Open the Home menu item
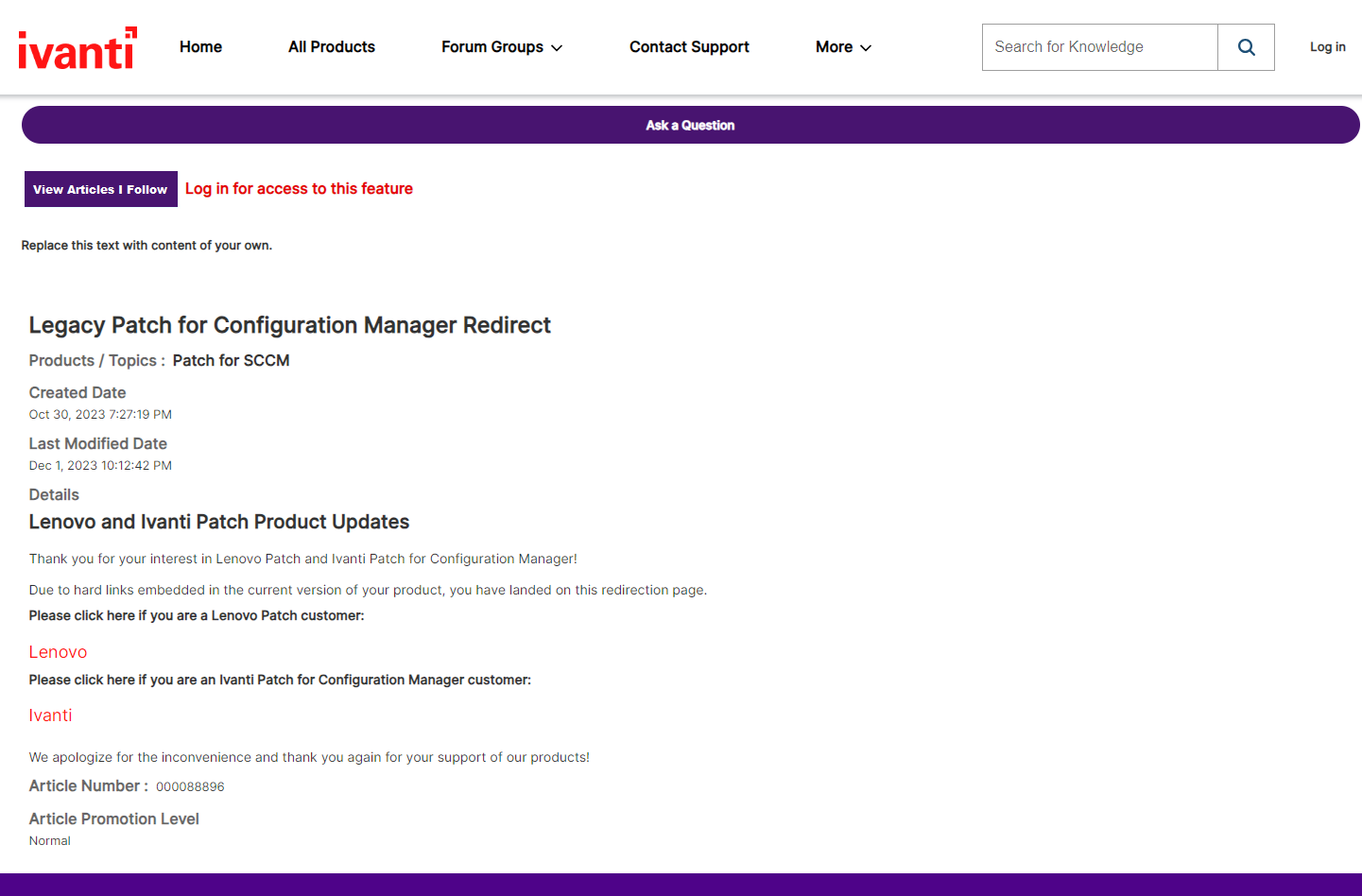 (200, 47)
